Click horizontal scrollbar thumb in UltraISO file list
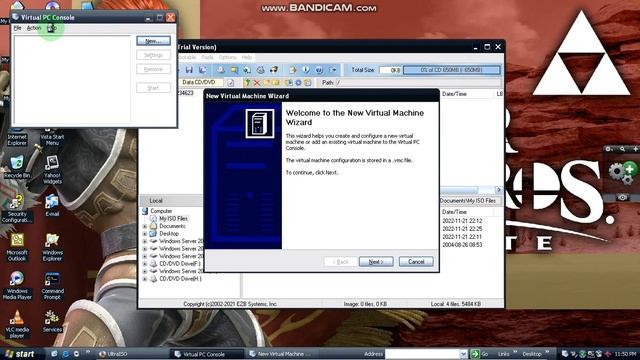Viewport: 640px width, 360px height. coord(459,190)
